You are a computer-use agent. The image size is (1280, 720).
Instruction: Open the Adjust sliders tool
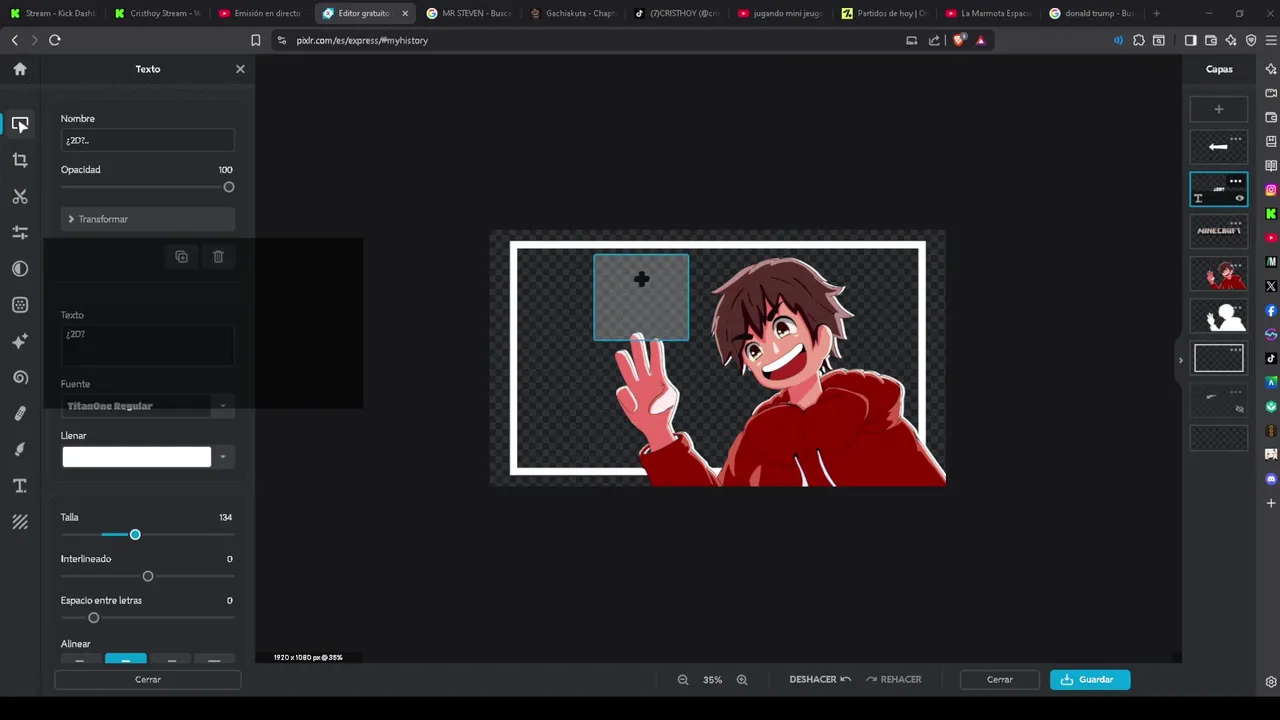click(20, 232)
